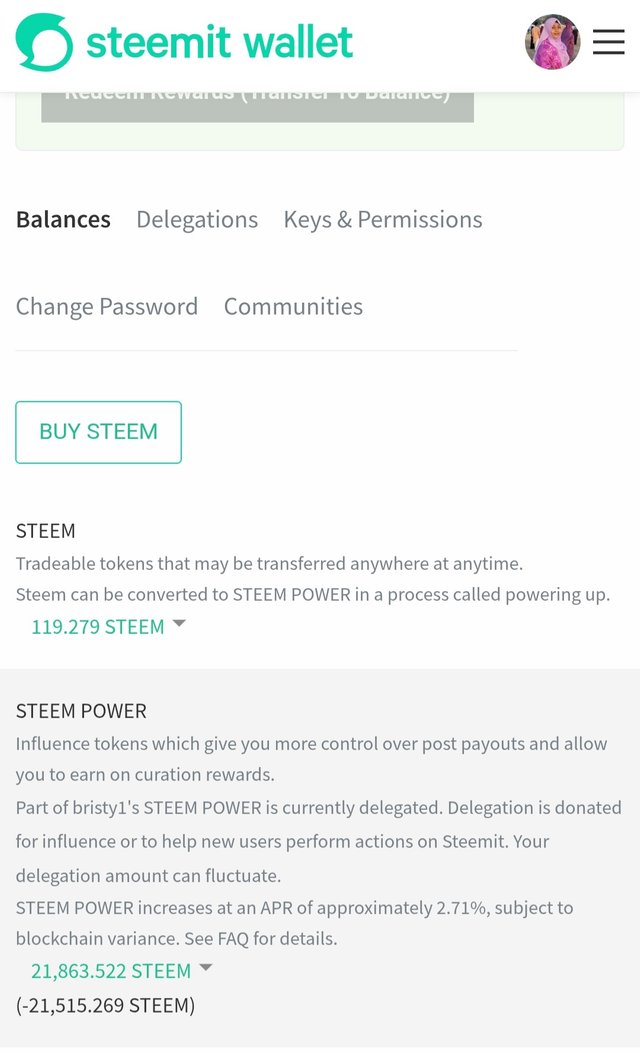Click the BUY STEEM button
Viewport: 640px width, 1052px height.
(99, 432)
